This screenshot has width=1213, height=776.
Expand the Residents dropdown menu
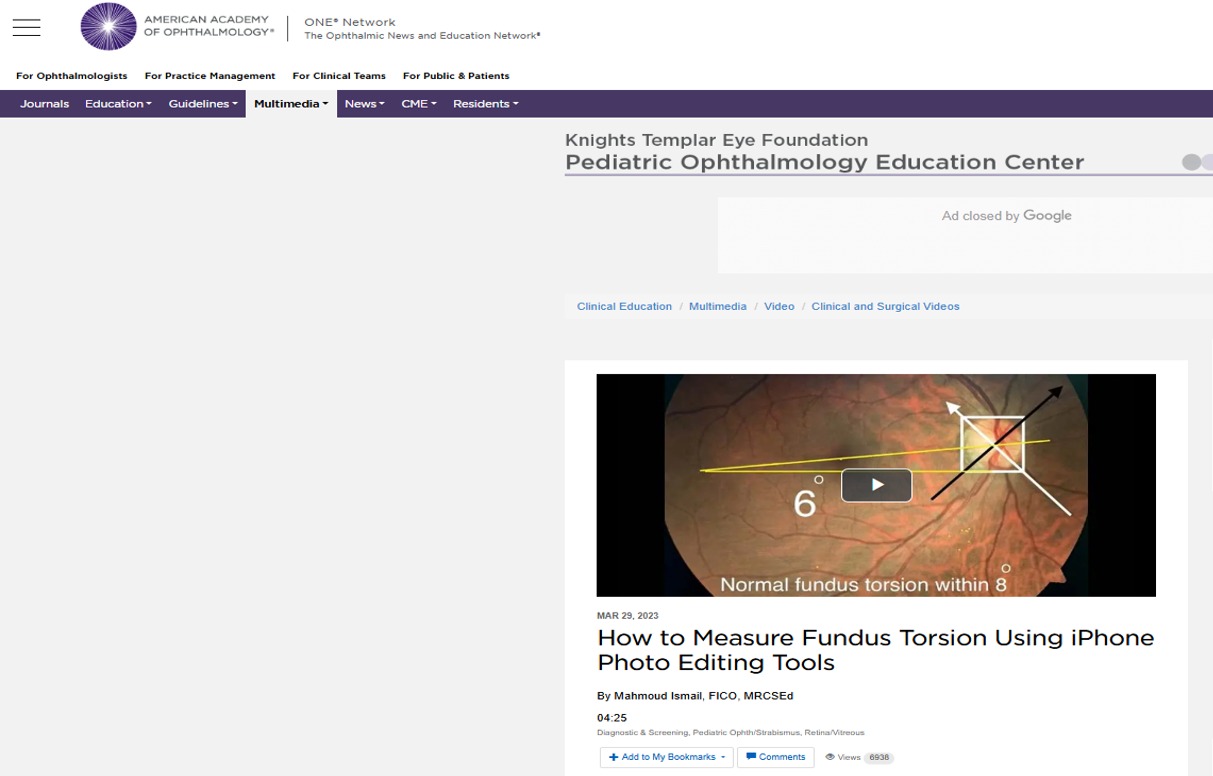485,104
